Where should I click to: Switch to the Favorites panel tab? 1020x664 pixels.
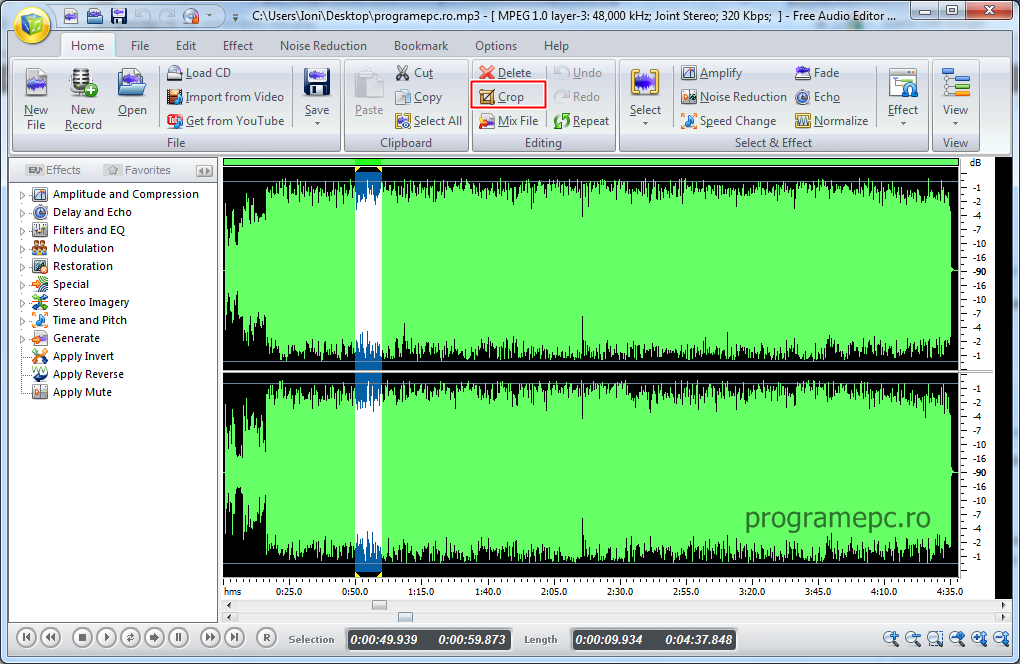click(x=139, y=170)
